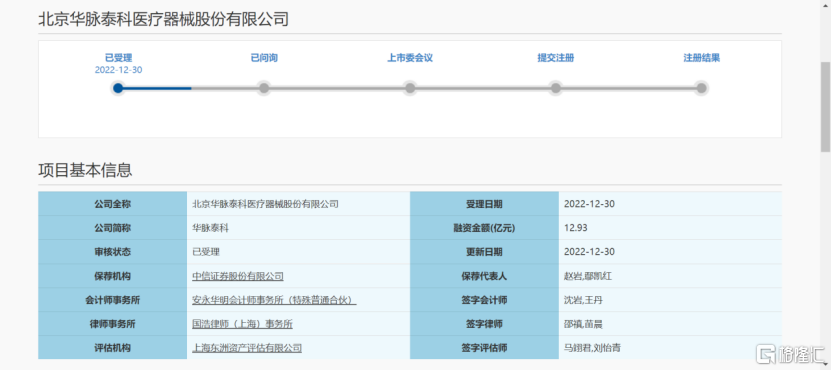Open the 中信证券股份有限公司 sponsor link

click(238, 276)
